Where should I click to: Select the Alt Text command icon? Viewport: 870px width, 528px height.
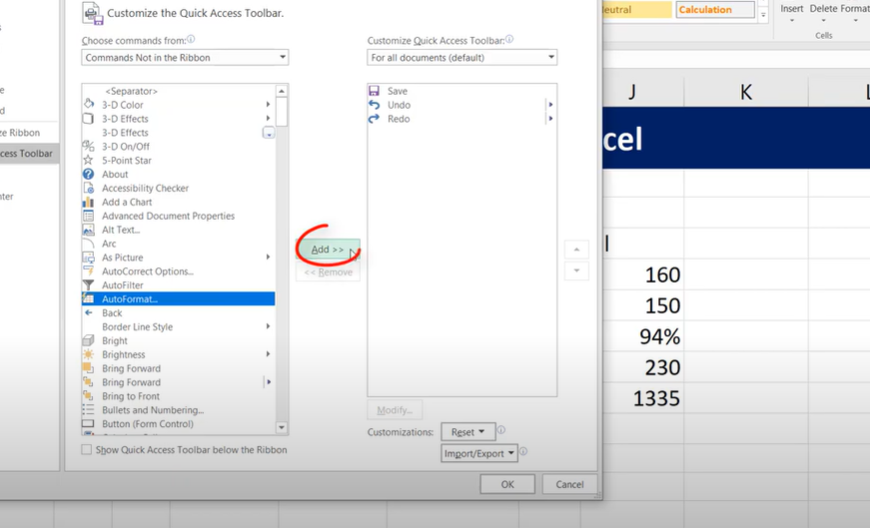(88, 229)
